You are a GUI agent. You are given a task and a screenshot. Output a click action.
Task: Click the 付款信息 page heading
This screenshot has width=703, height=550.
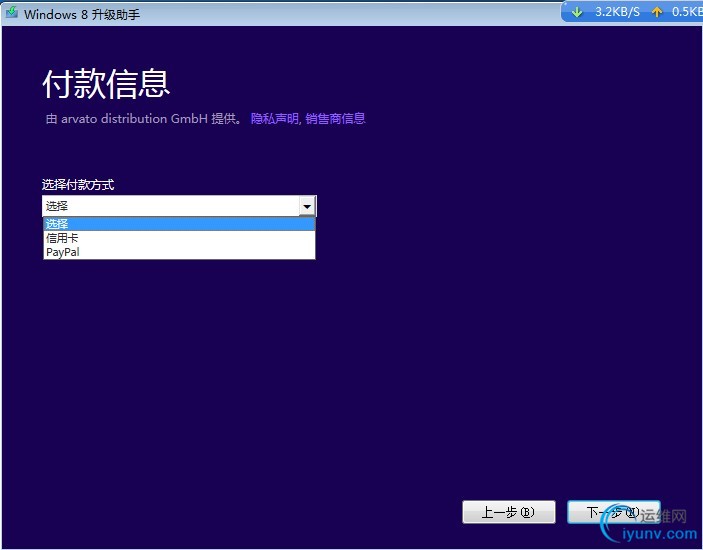tap(106, 84)
